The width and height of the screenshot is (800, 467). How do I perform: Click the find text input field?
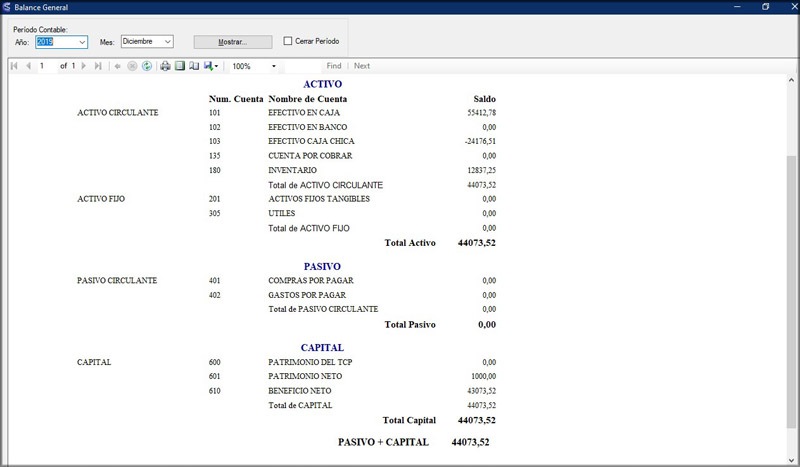pyautogui.click(x=303, y=66)
